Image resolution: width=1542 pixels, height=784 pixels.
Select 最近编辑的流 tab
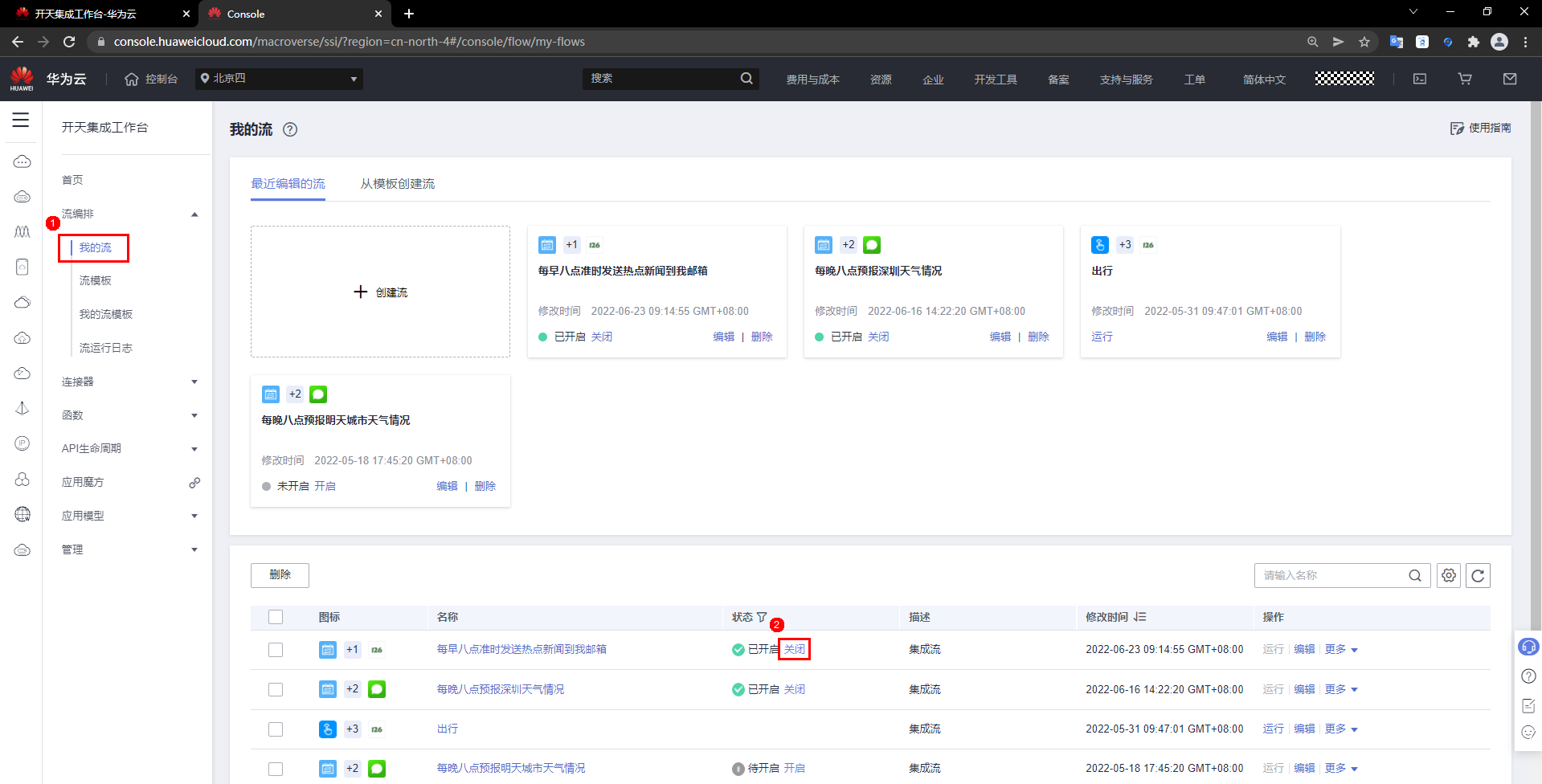288,184
